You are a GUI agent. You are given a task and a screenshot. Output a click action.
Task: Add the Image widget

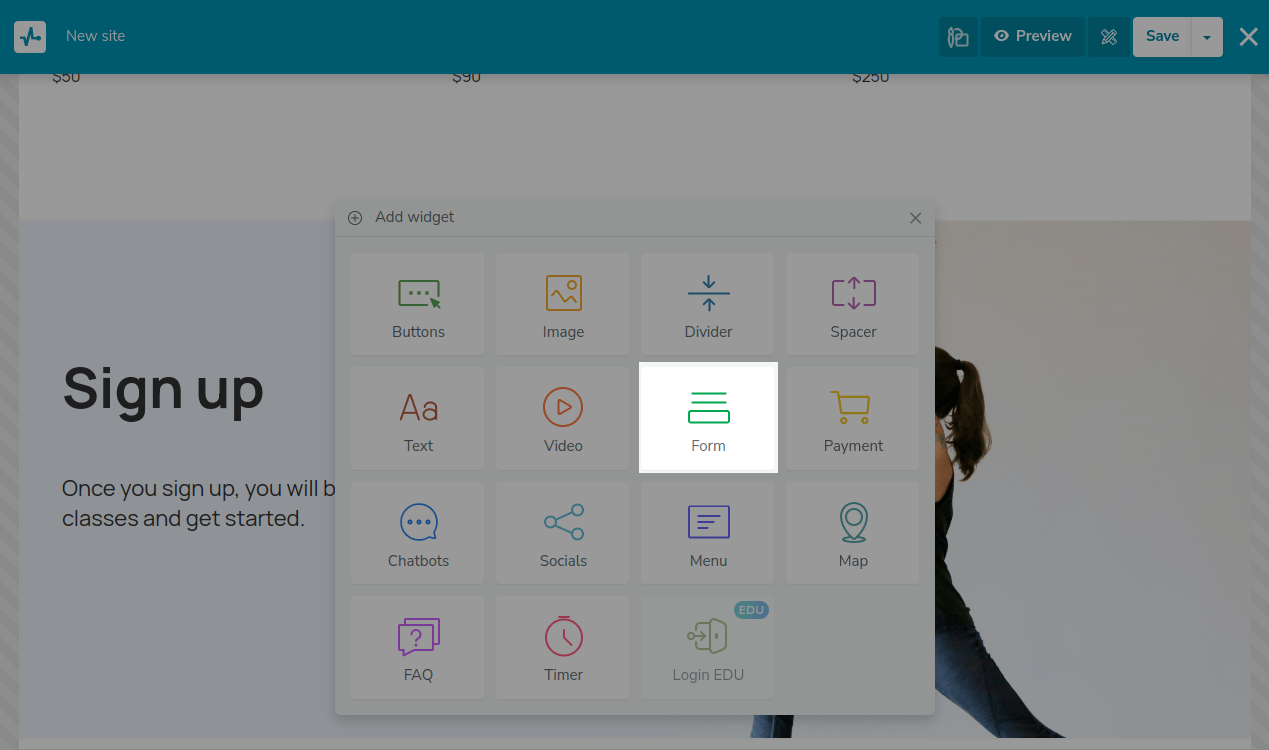pyautogui.click(x=563, y=304)
